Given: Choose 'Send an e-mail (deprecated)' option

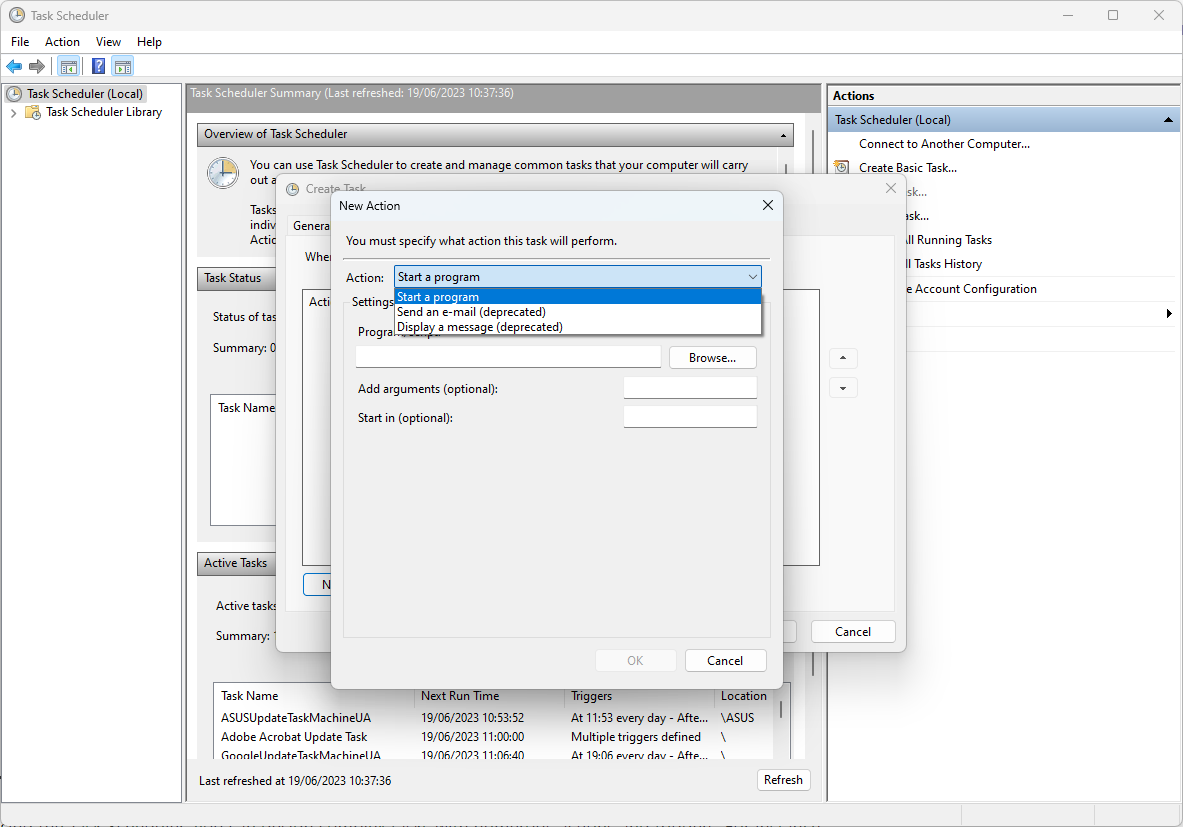Looking at the screenshot, I should [x=471, y=312].
